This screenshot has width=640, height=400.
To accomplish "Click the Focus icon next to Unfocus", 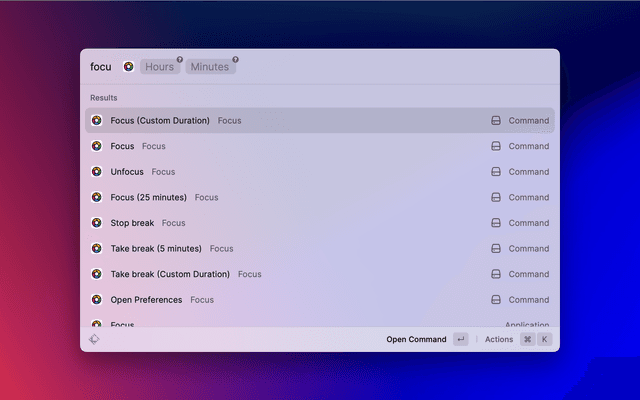I will tap(97, 172).
